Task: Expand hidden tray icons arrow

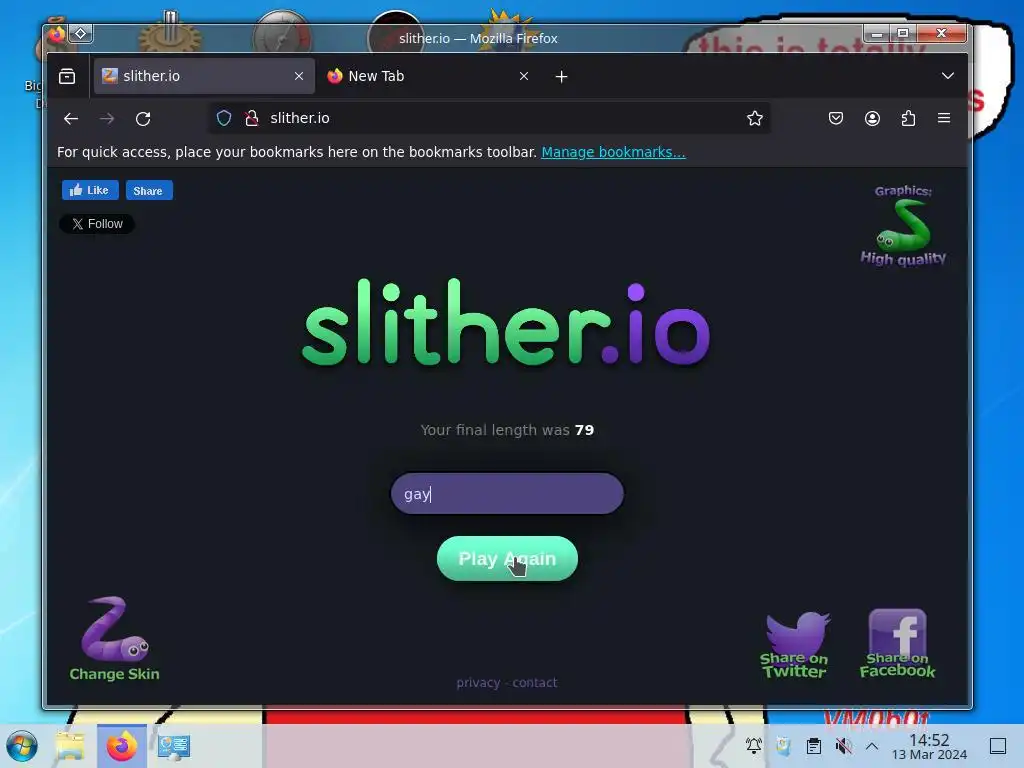Action: pyautogui.click(x=872, y=746)
